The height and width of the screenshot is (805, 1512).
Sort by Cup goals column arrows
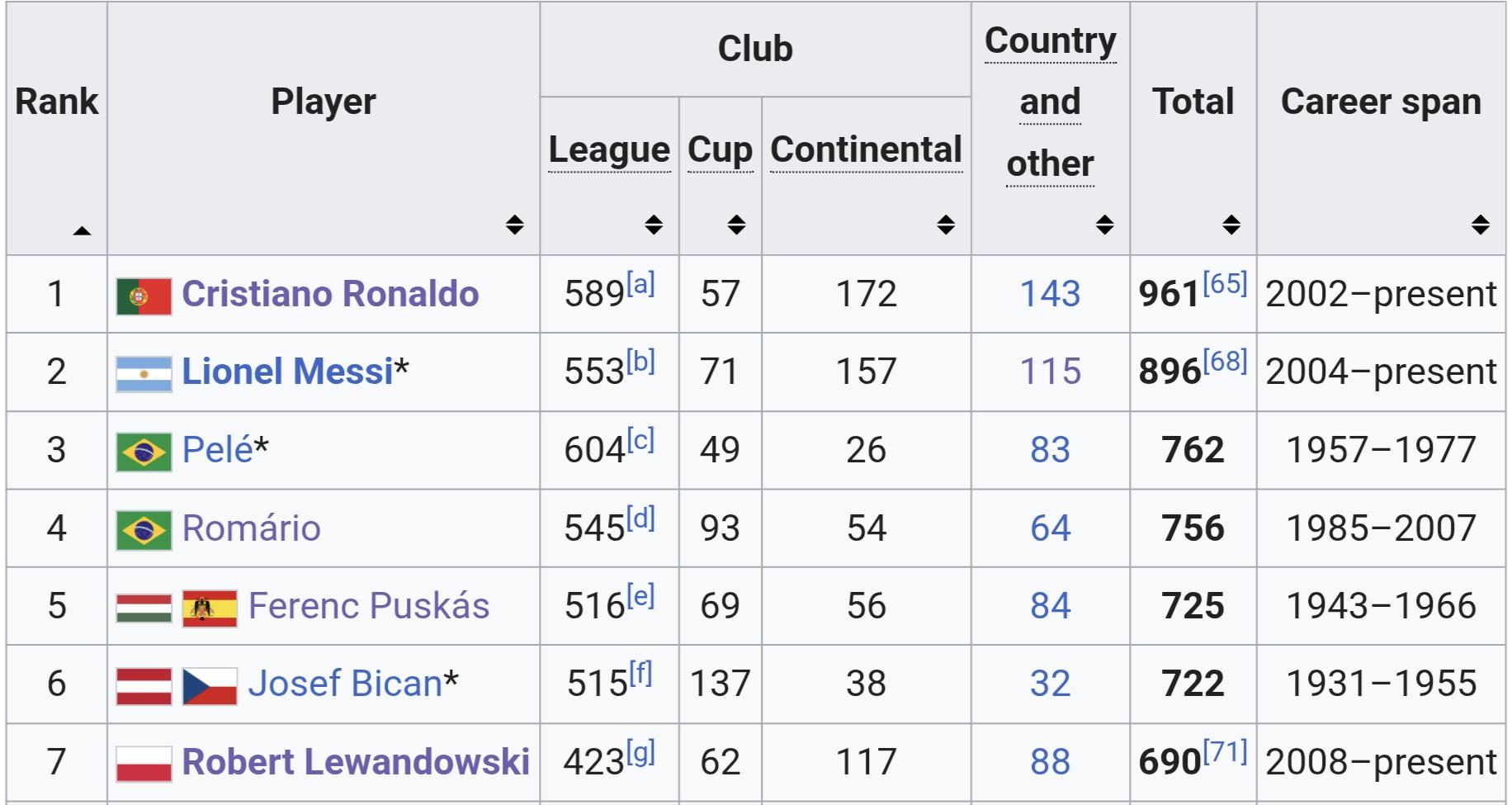point(736,225)
